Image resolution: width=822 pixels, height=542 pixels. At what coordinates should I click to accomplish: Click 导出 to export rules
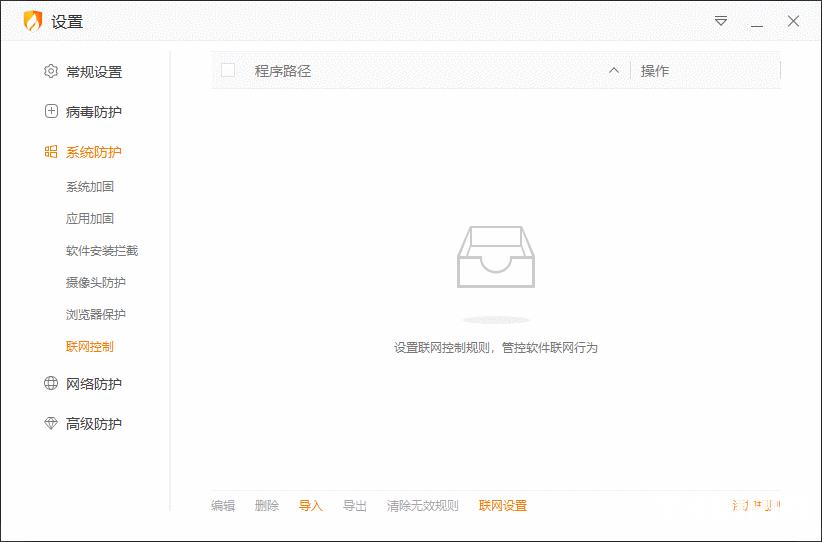[x=355, y=506]
